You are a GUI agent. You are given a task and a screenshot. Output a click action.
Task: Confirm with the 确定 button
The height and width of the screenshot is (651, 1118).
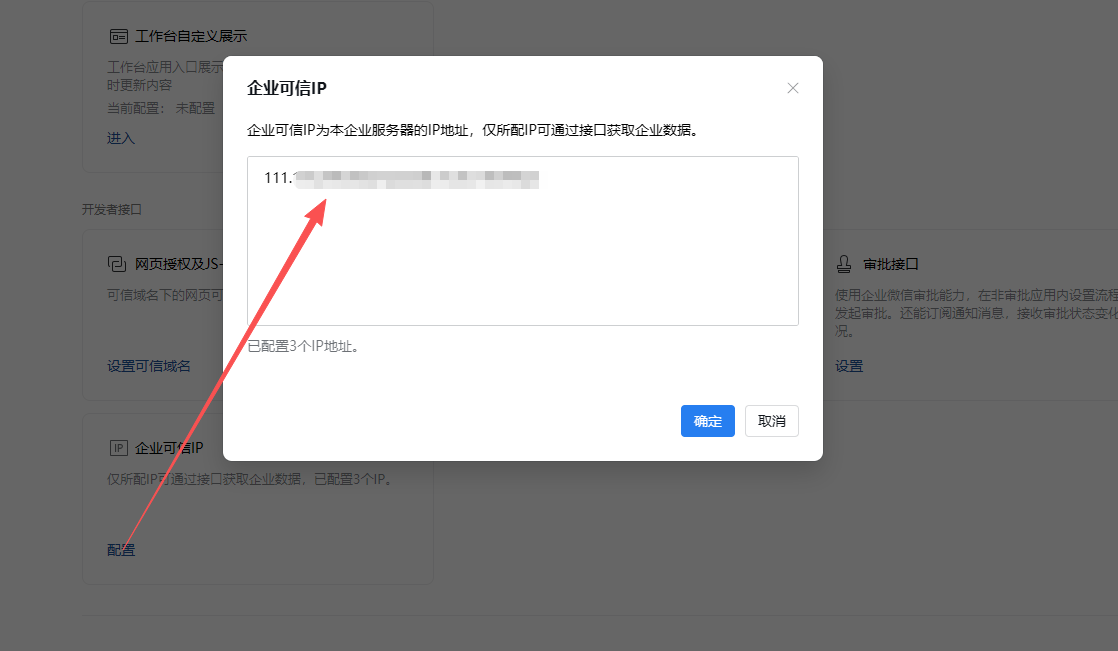(x=707, y=421)
